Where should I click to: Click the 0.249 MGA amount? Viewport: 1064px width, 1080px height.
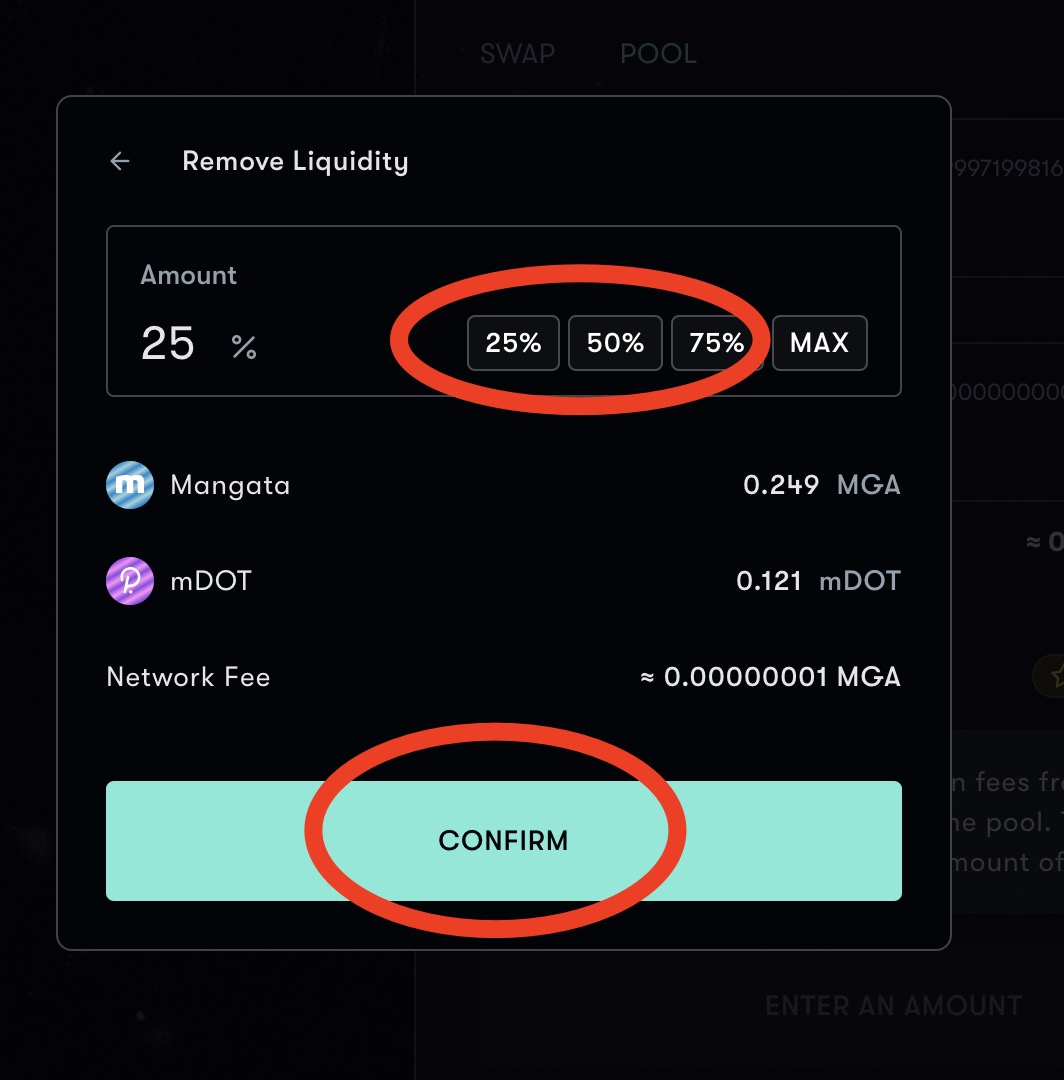[x=821, y=486]
